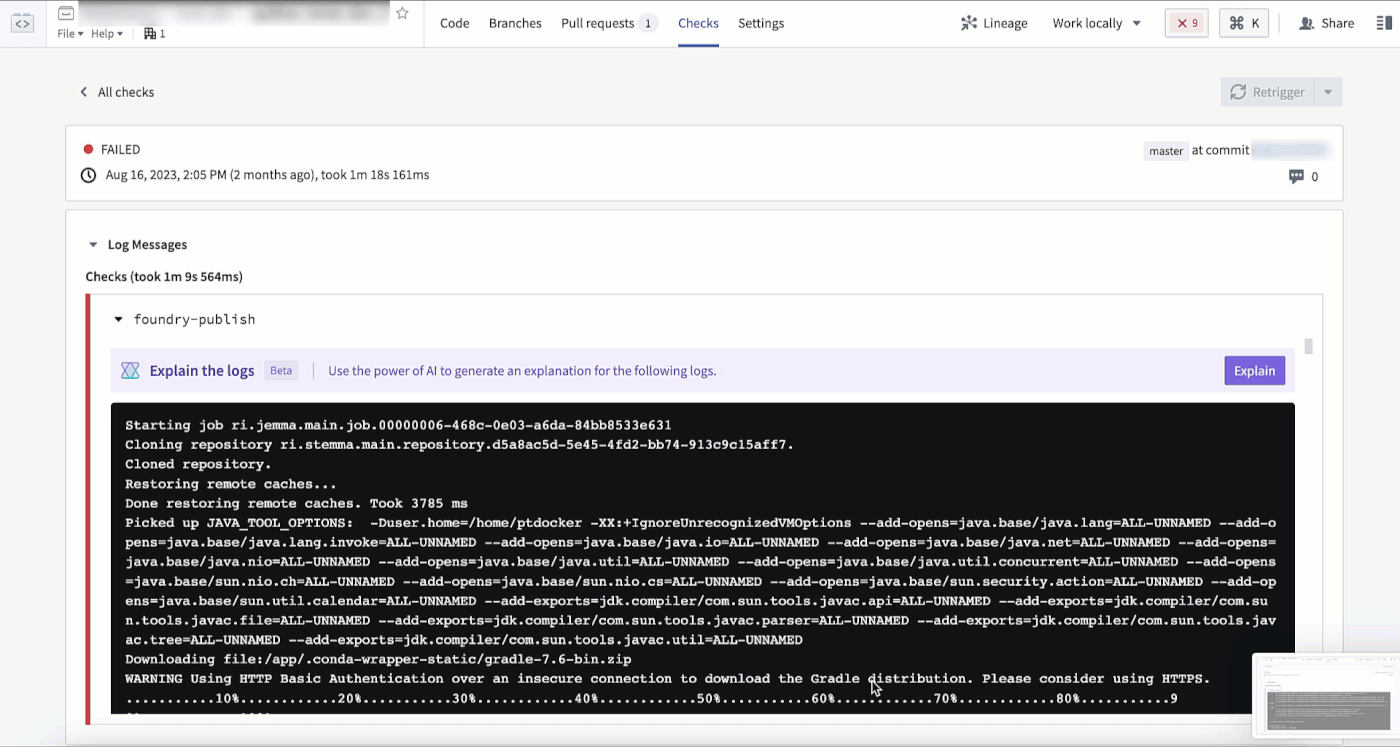1400x747 pixels.
Task: Star the repository as favorite
Action: point(402,13)
